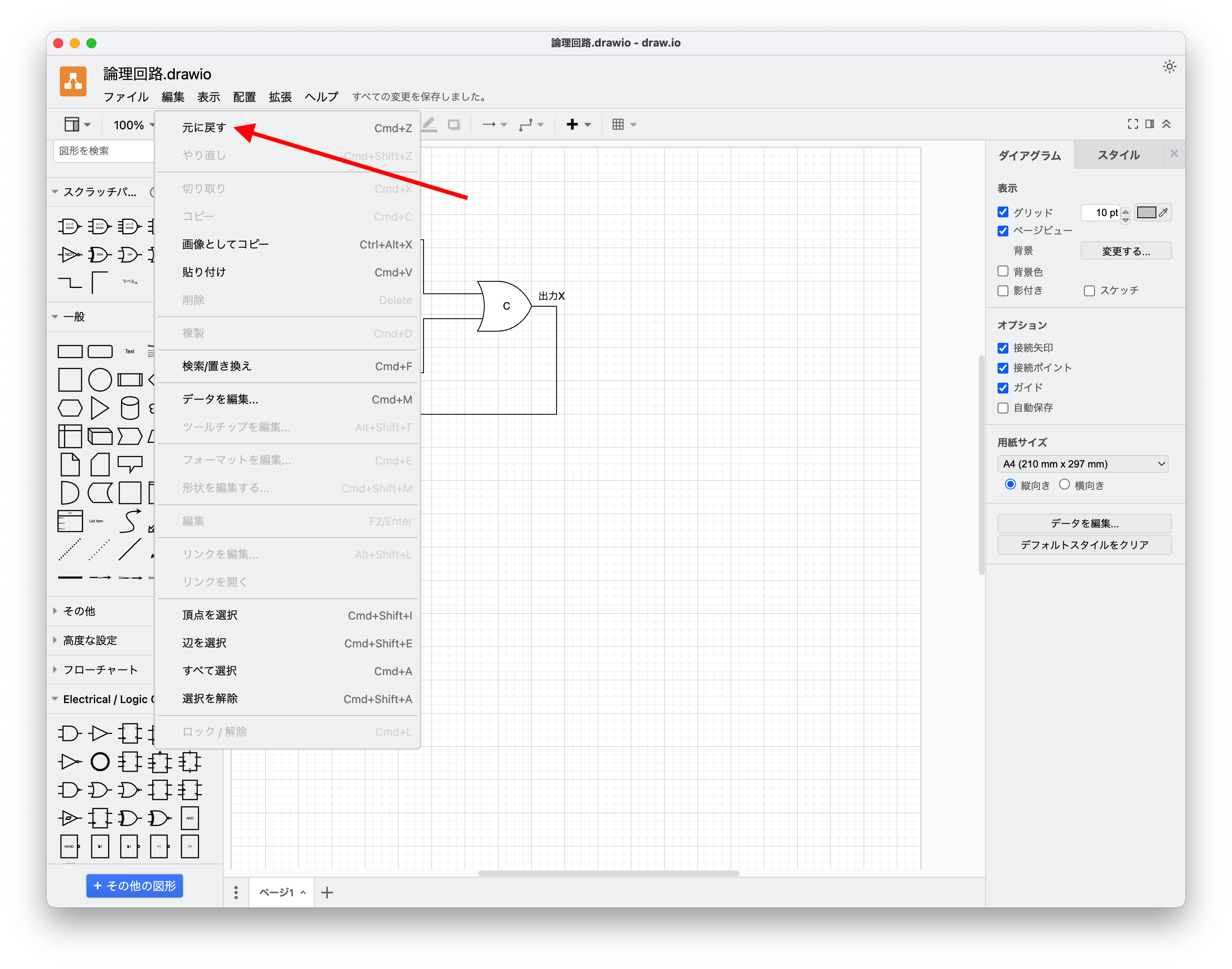Enable the 自動保存 checkbox
This screenshot has height=969, width=1232.
point(1003,408)
